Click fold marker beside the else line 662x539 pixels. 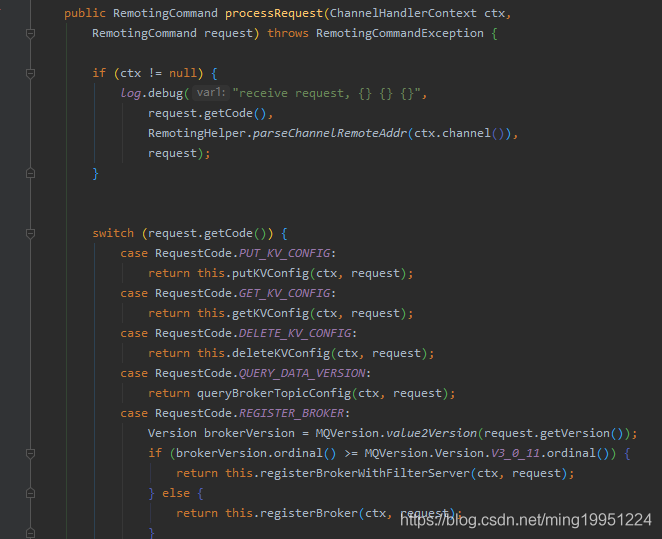click(31, 493)
